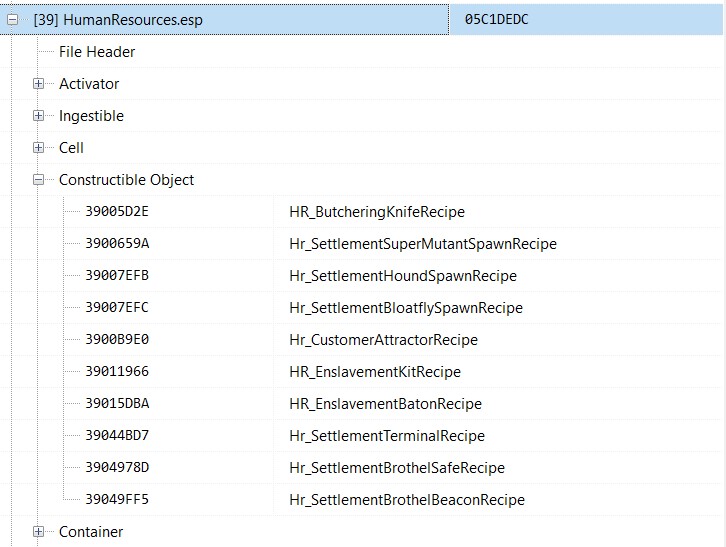Select the File Header entry
The width and height of the screenshot is (726, 547).
coord(97,52)
